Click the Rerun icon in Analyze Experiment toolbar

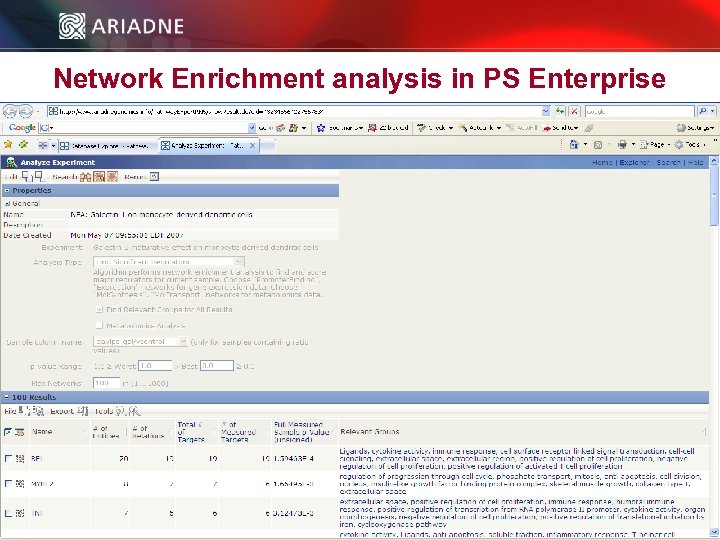click(154, 176)
